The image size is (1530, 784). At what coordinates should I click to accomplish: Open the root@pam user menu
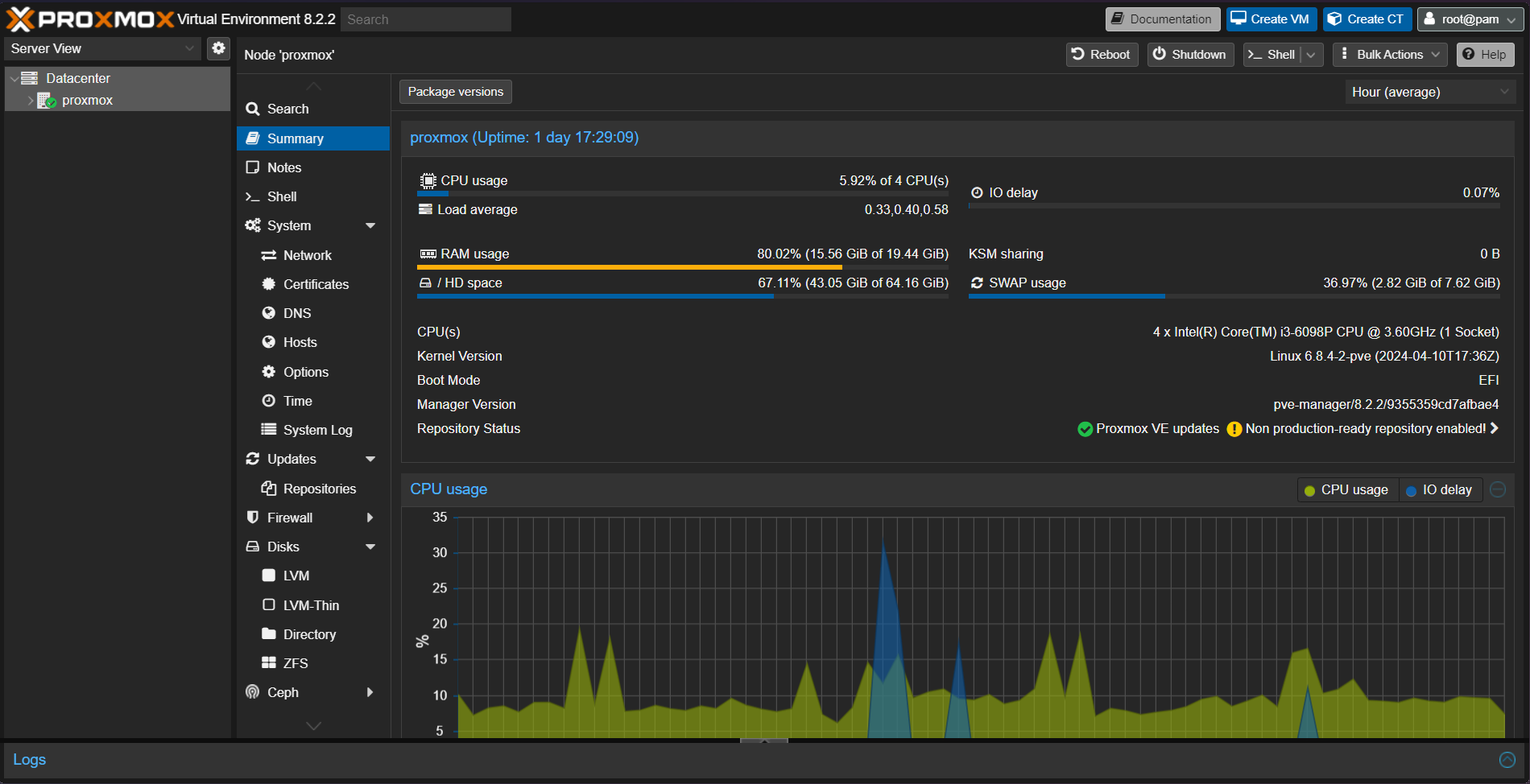pos(1470,19)
